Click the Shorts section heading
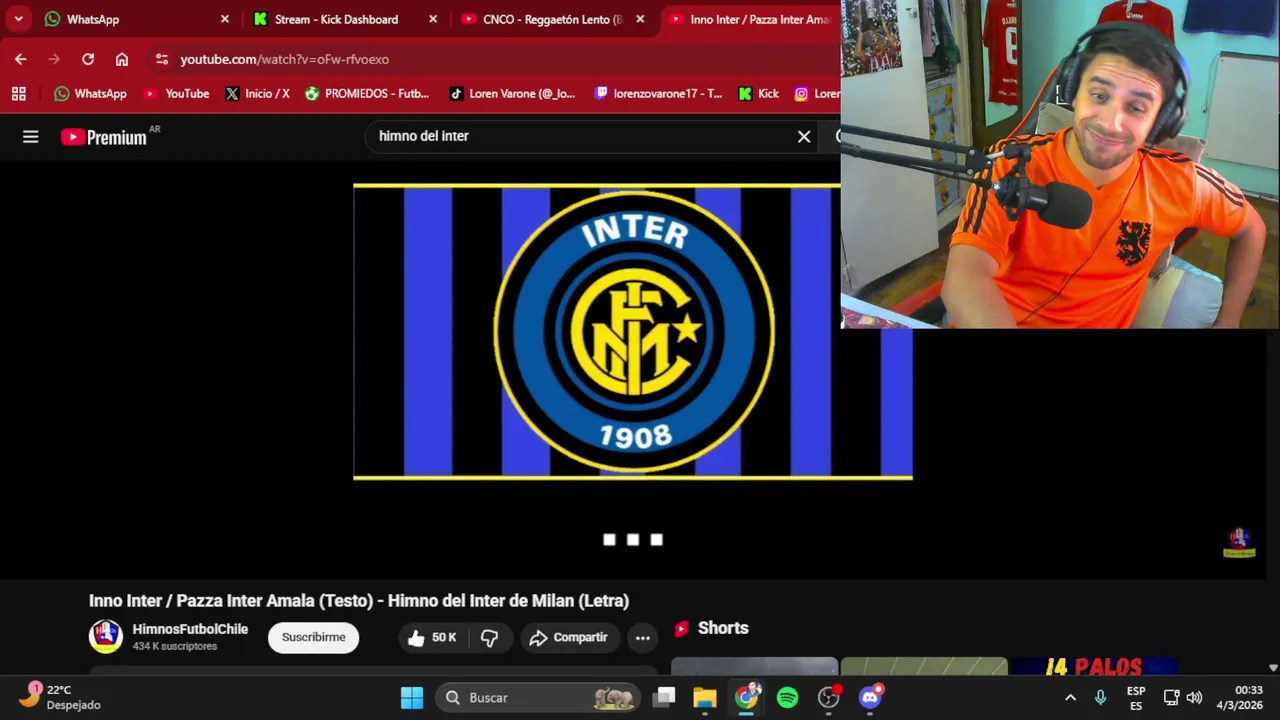This screenshot has width=1280, height=720. pos(723,628)
